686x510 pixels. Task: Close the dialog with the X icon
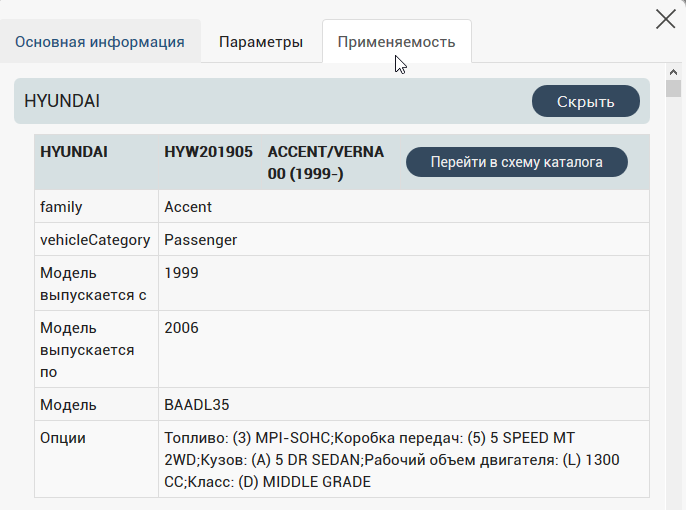[x=665, y=19]
